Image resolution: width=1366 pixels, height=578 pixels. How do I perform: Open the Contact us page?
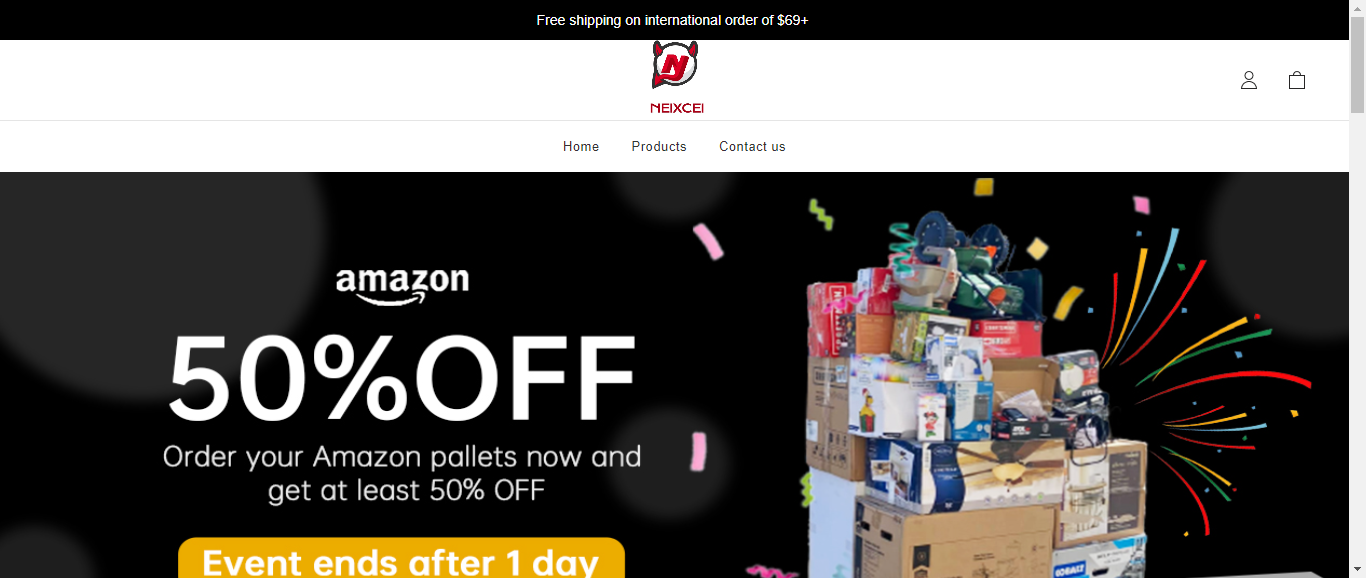click(x=752, y=146)
